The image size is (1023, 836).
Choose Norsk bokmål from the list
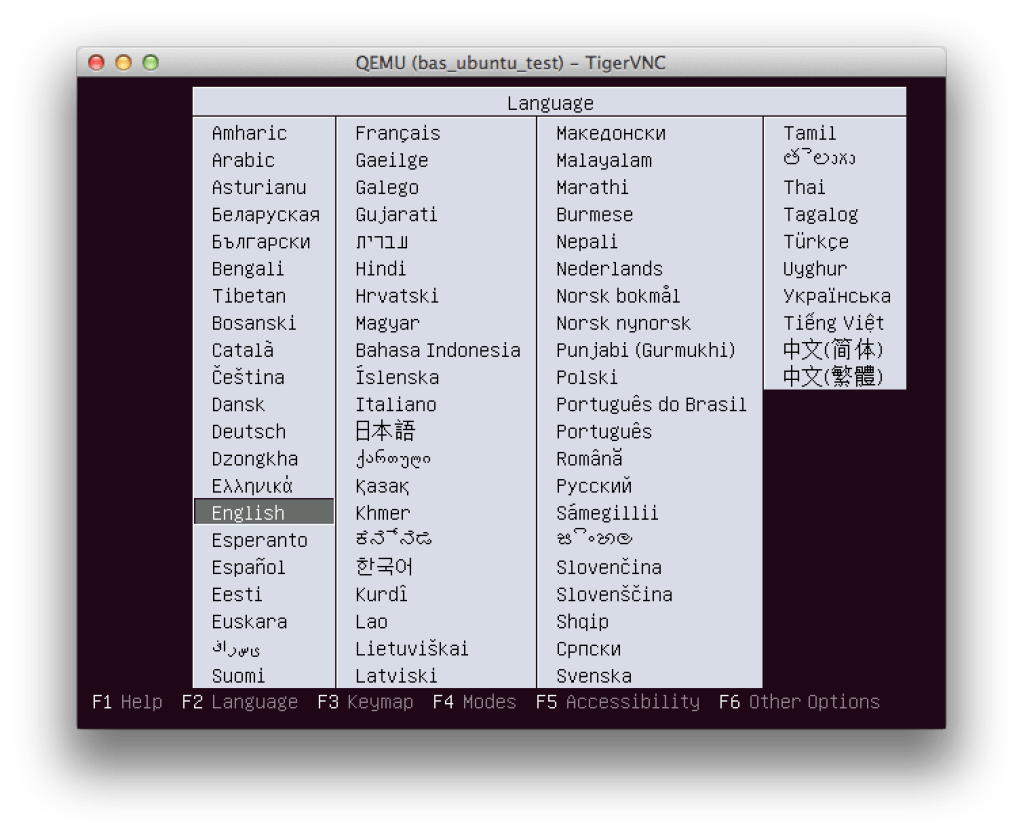tap(618, 296)
